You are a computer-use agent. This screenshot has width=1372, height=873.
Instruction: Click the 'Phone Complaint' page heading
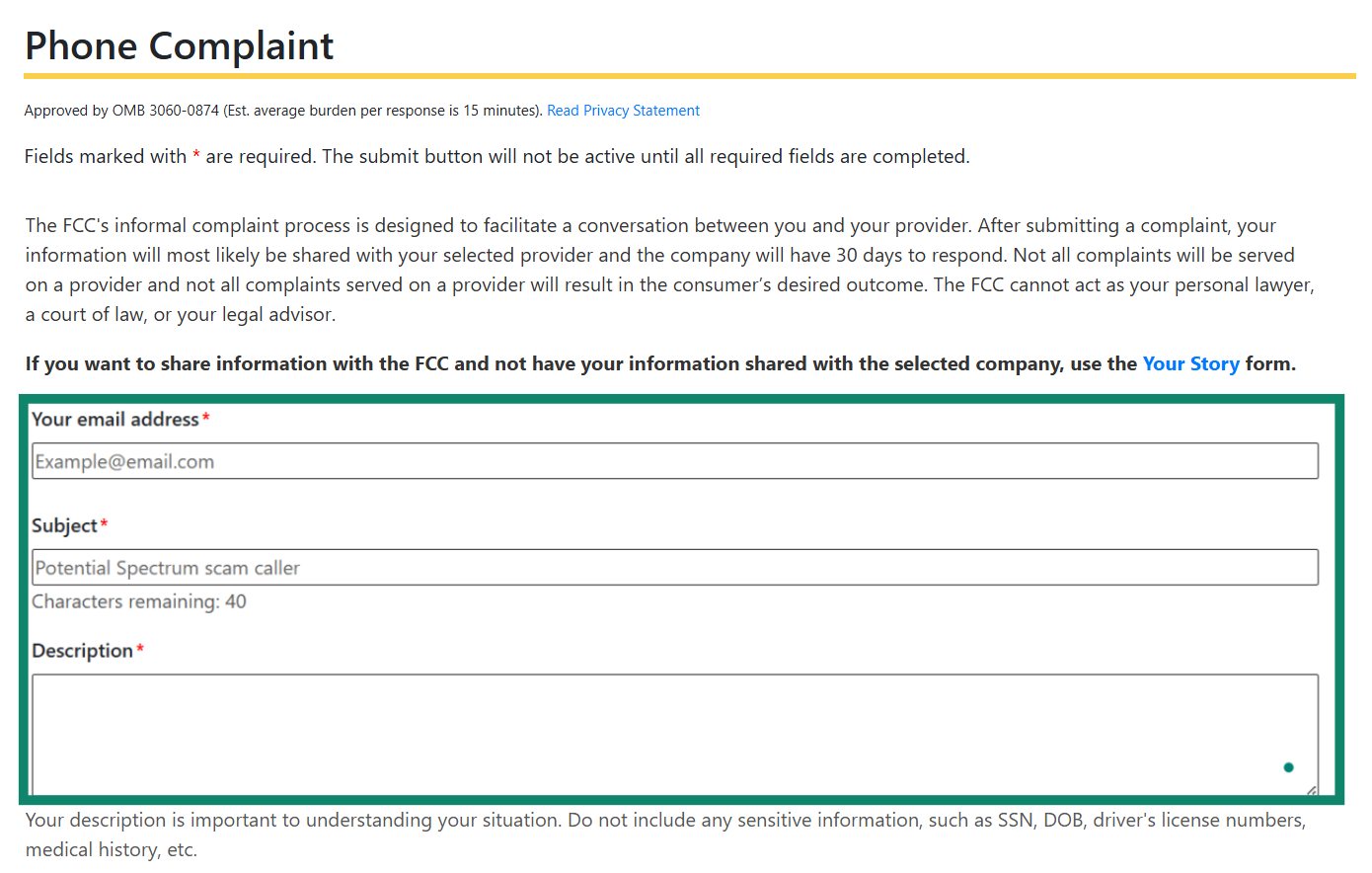[x=179, y=46]
